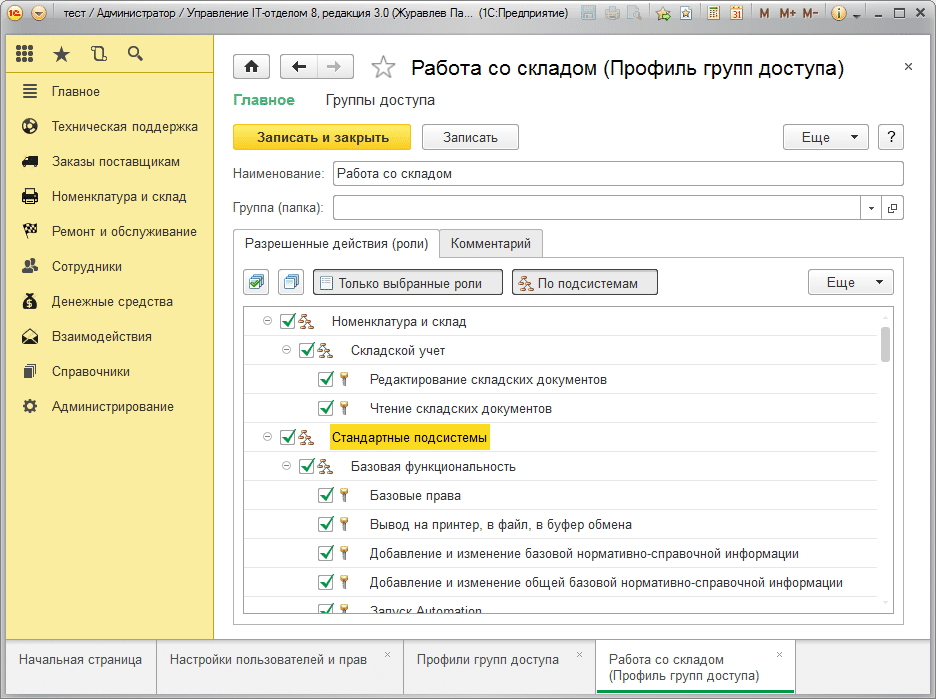Viewport: 936px width, 699px height.
Task: Switch to Комментарий tab
Action: tap(491, 244)
